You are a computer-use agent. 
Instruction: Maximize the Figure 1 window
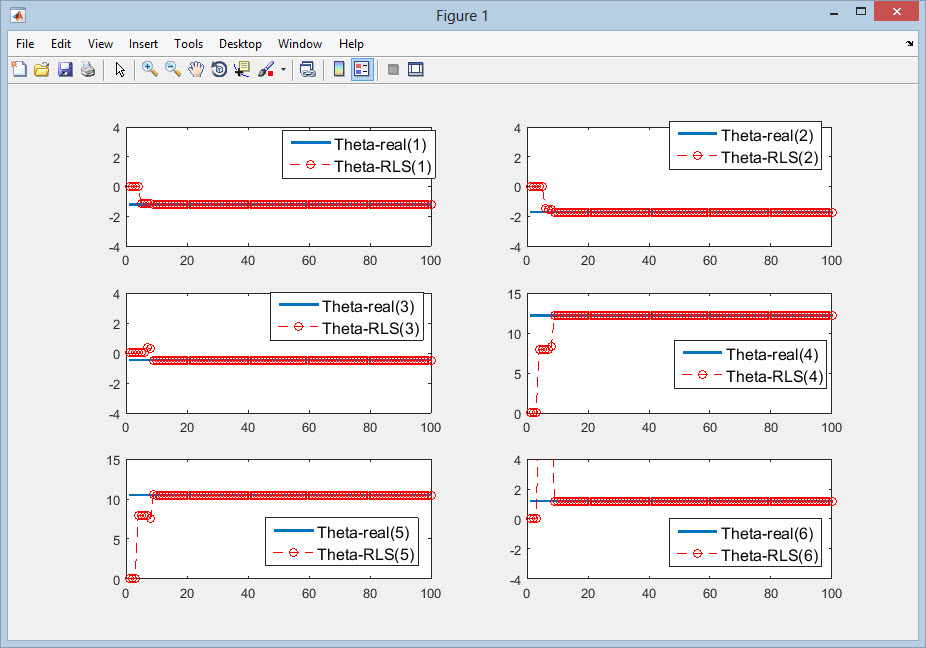point(861,12)
